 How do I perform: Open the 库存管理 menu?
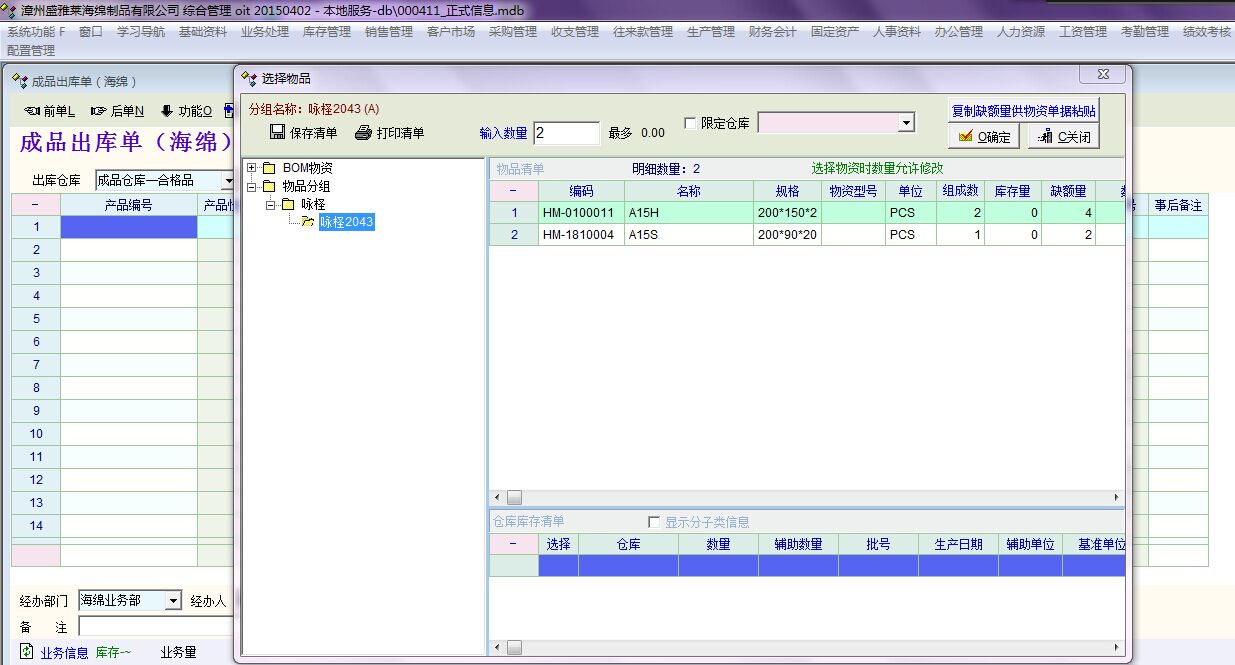pos(327,32)
